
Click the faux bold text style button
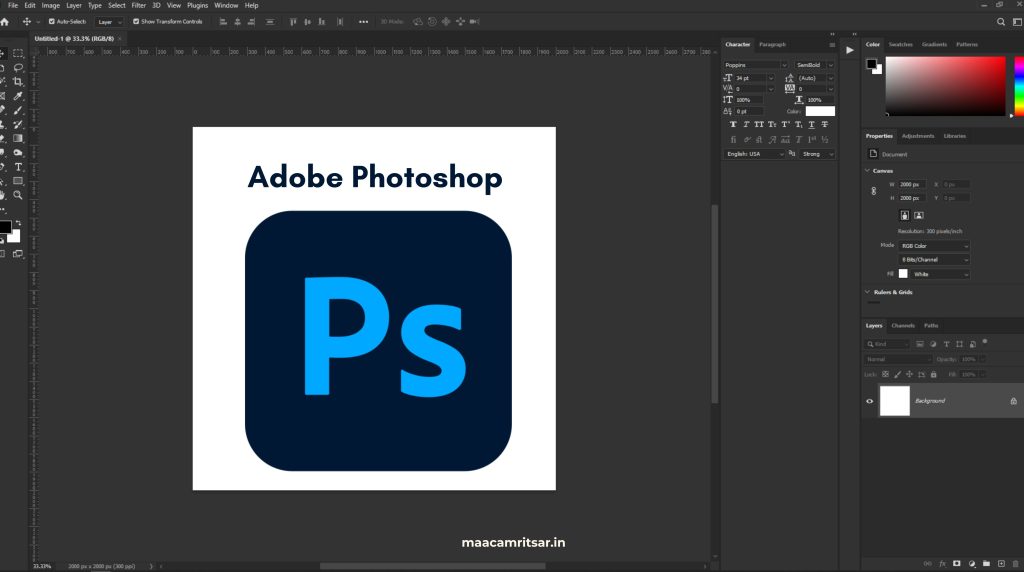tap(733, 125)
